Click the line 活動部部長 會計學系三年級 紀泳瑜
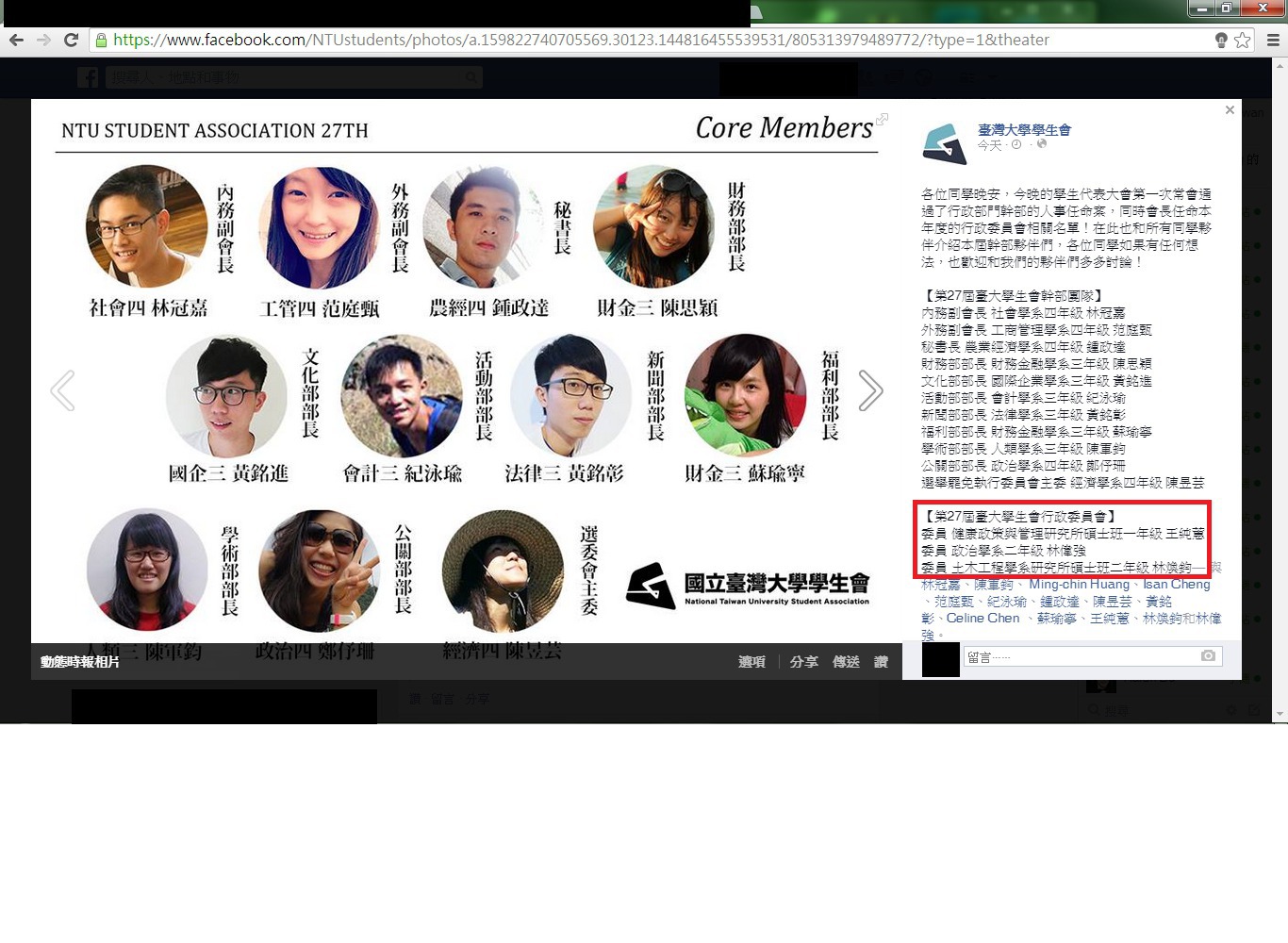Viewport: 1288px width, 943px height. [1023, 398]
